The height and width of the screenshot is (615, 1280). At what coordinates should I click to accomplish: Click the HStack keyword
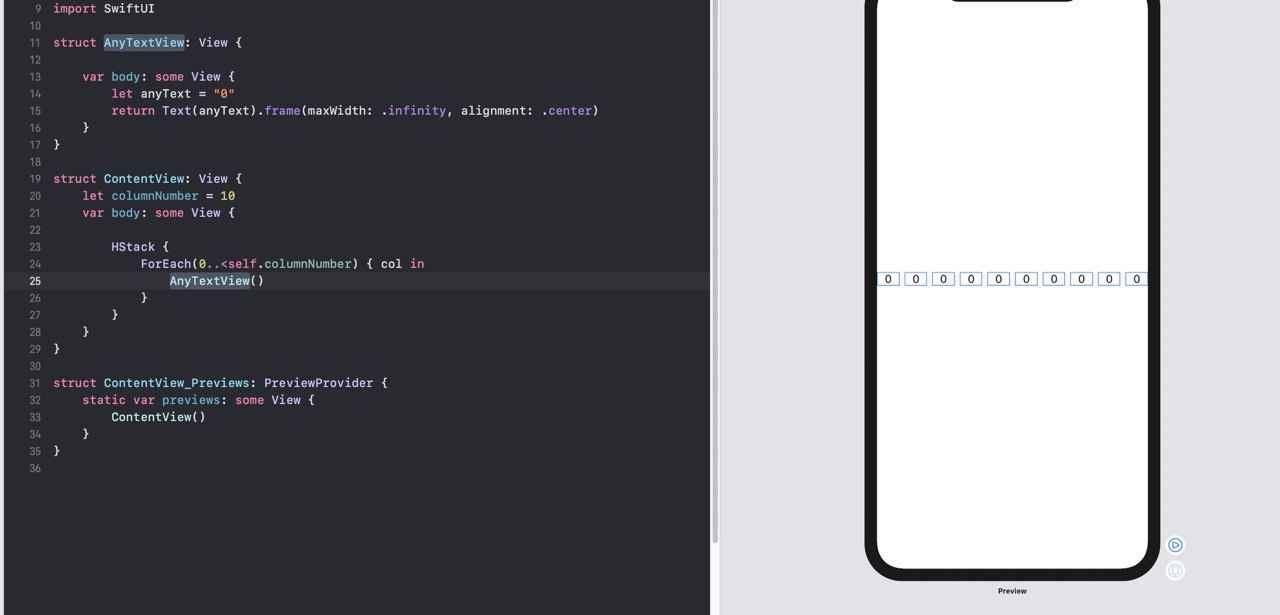(133, 246)
